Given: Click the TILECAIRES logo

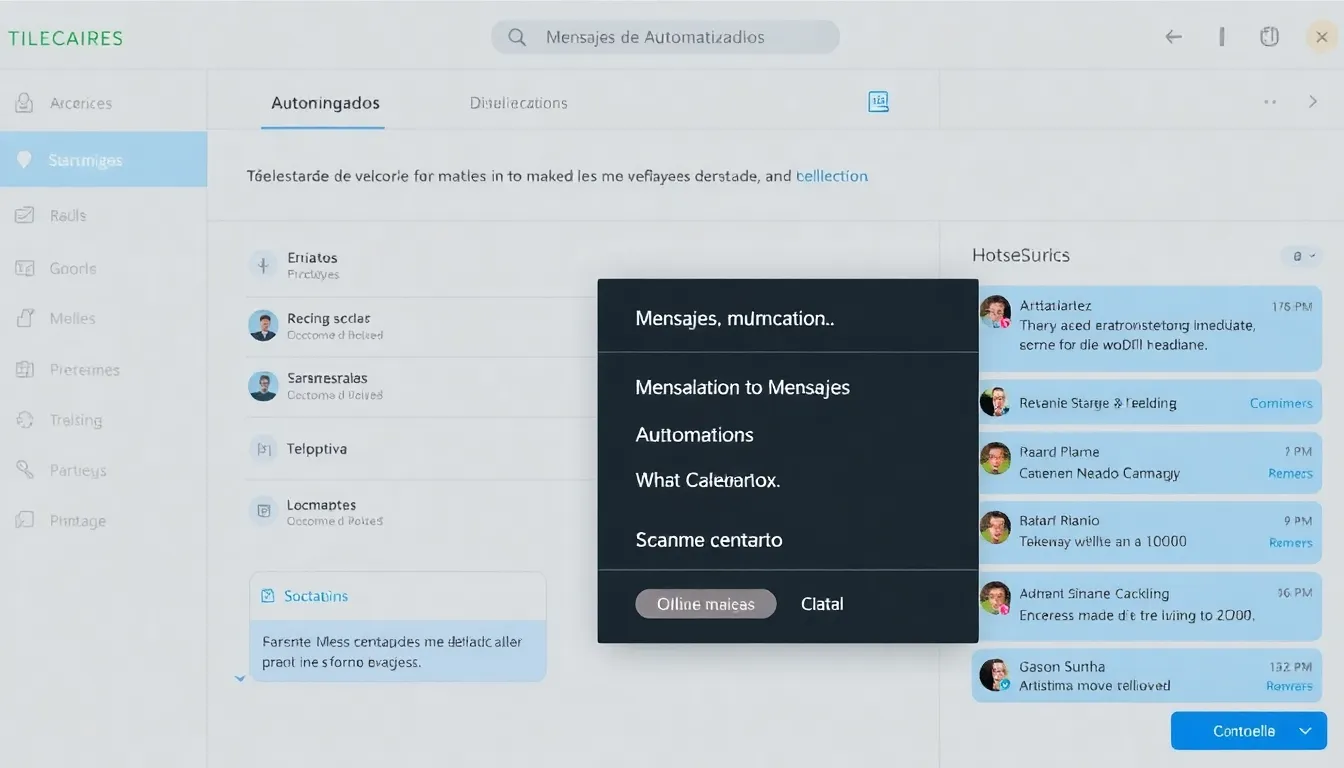Looking at the screenshot, I should (x=66, y=39).
